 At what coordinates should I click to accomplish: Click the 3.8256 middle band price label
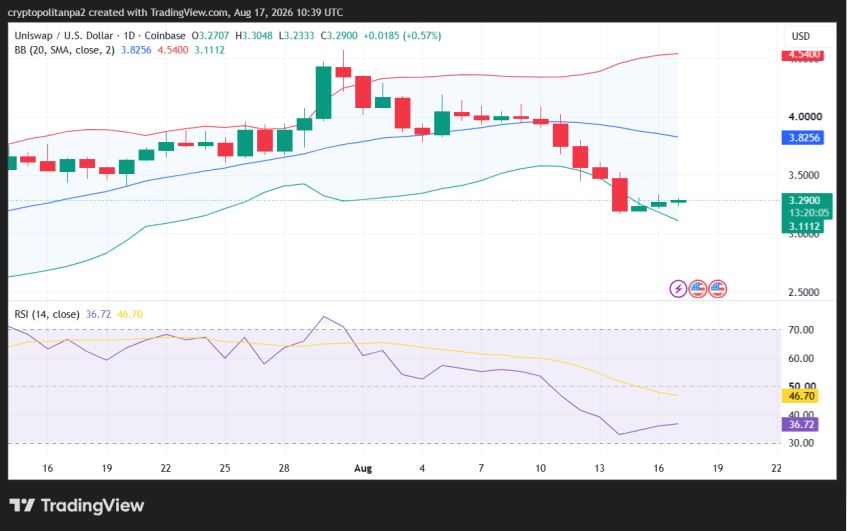(x=803, y=138)
